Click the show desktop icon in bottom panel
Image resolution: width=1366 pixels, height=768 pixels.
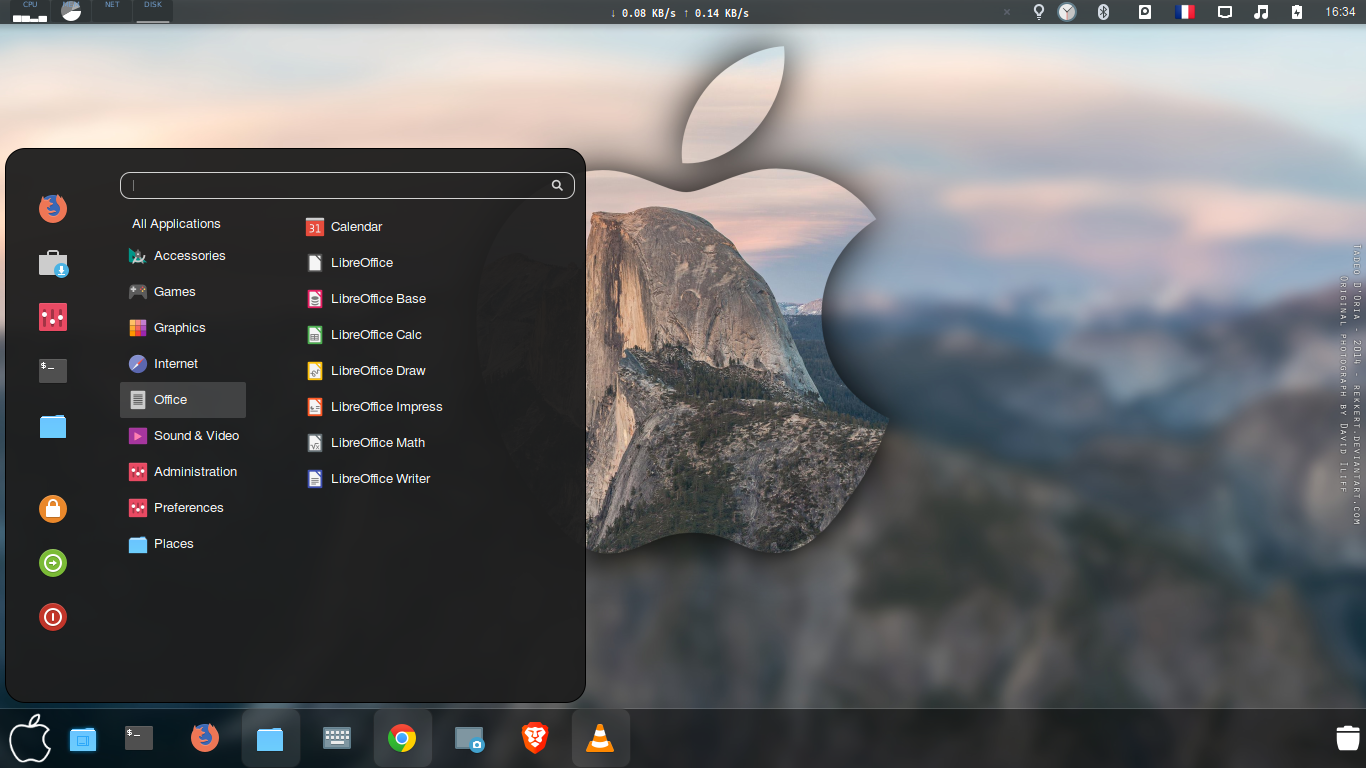pyautogui.click(x=83, y=739)
